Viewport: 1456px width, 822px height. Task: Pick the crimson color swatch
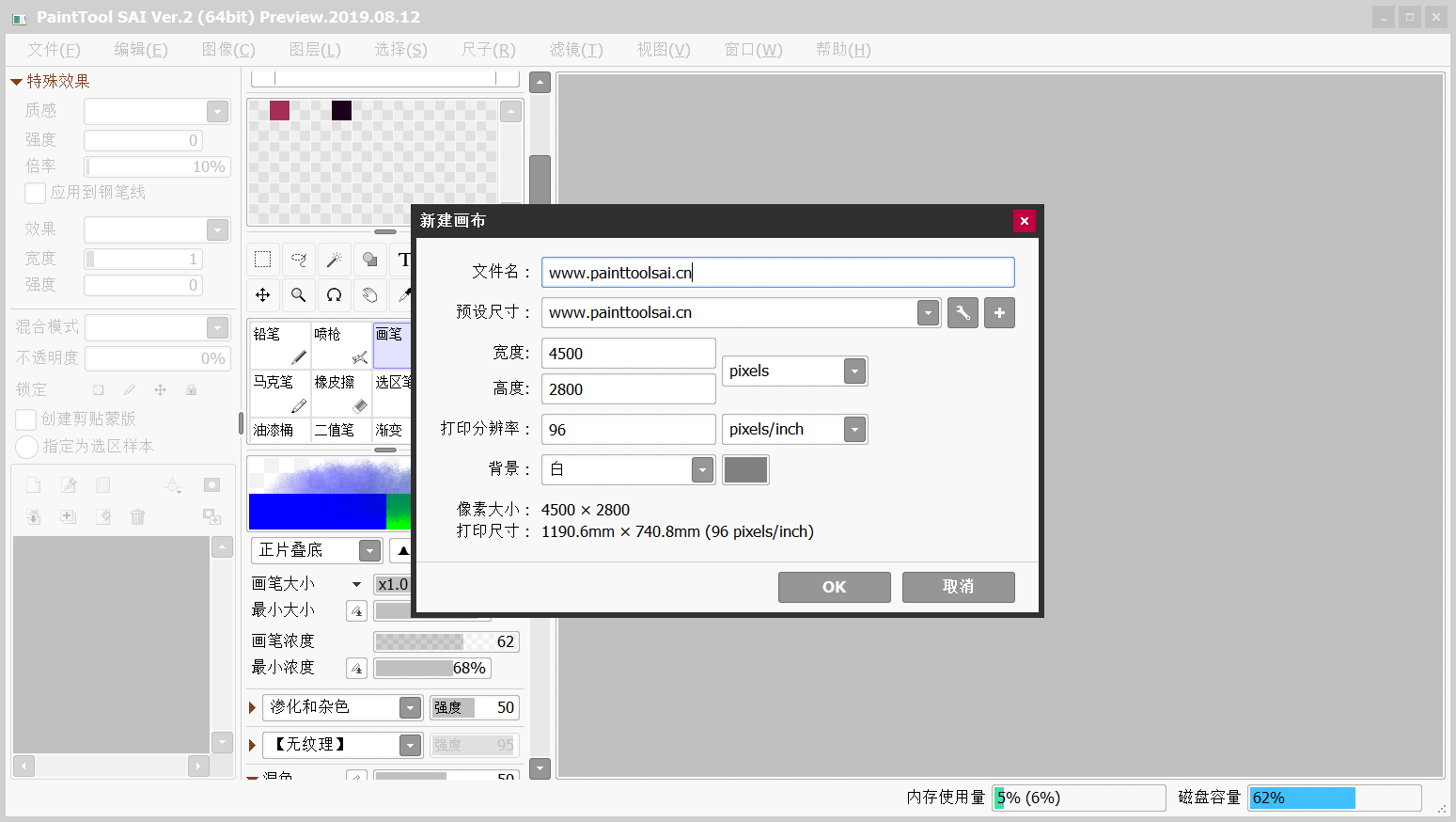tap(279, 110)
